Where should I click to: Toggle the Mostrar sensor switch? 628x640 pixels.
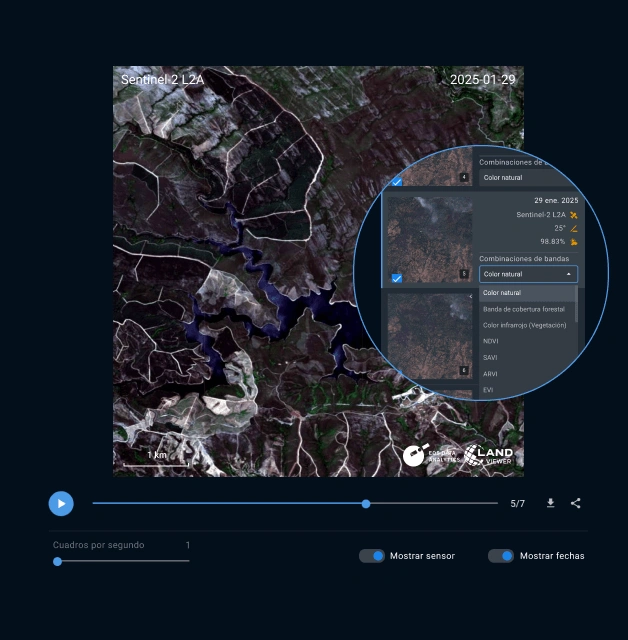pyautogui.click(x=372, y=556)
